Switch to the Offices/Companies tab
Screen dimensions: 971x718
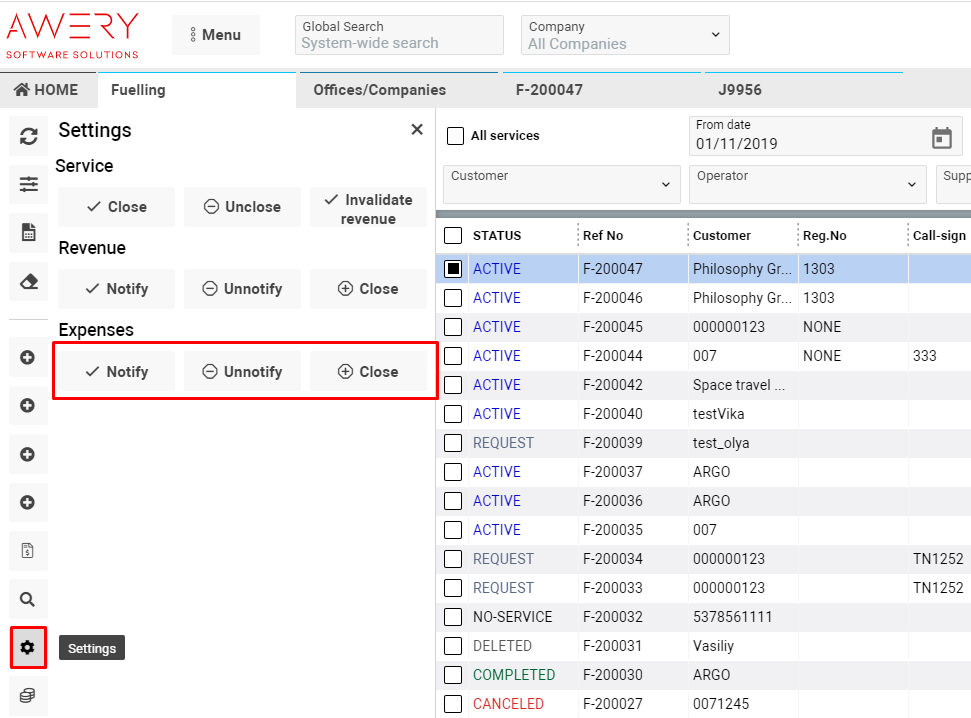(x=379, y=90)
